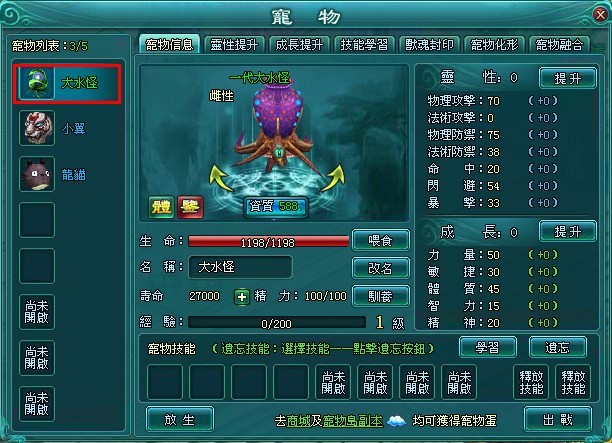Switch to the 靈性提升 tab

(x=234, y=44)
